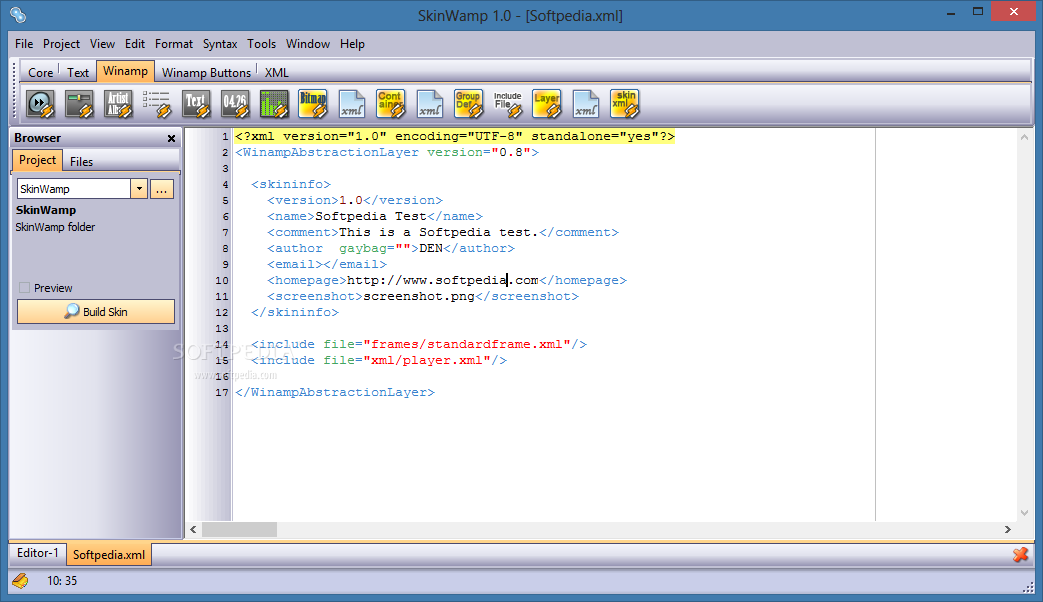Select the Winamp toolbar tab
This screenshot has width=1043, height=602.
point(125,71)
